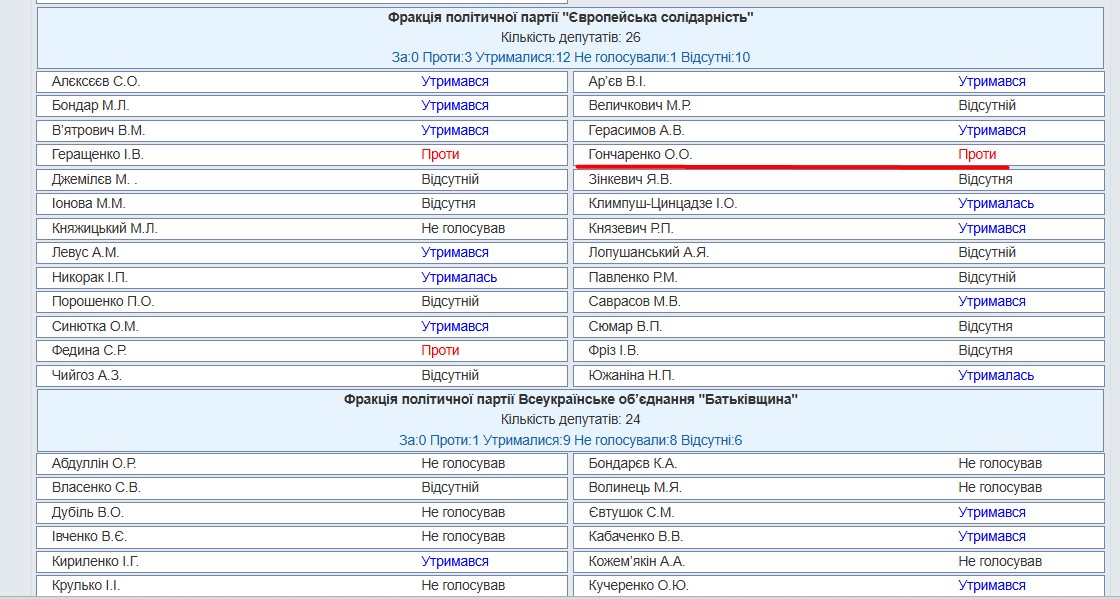1120x599 pixels.
Task: Click the underlined name Гончаренко О.О.
Action: tap(640, 154)
